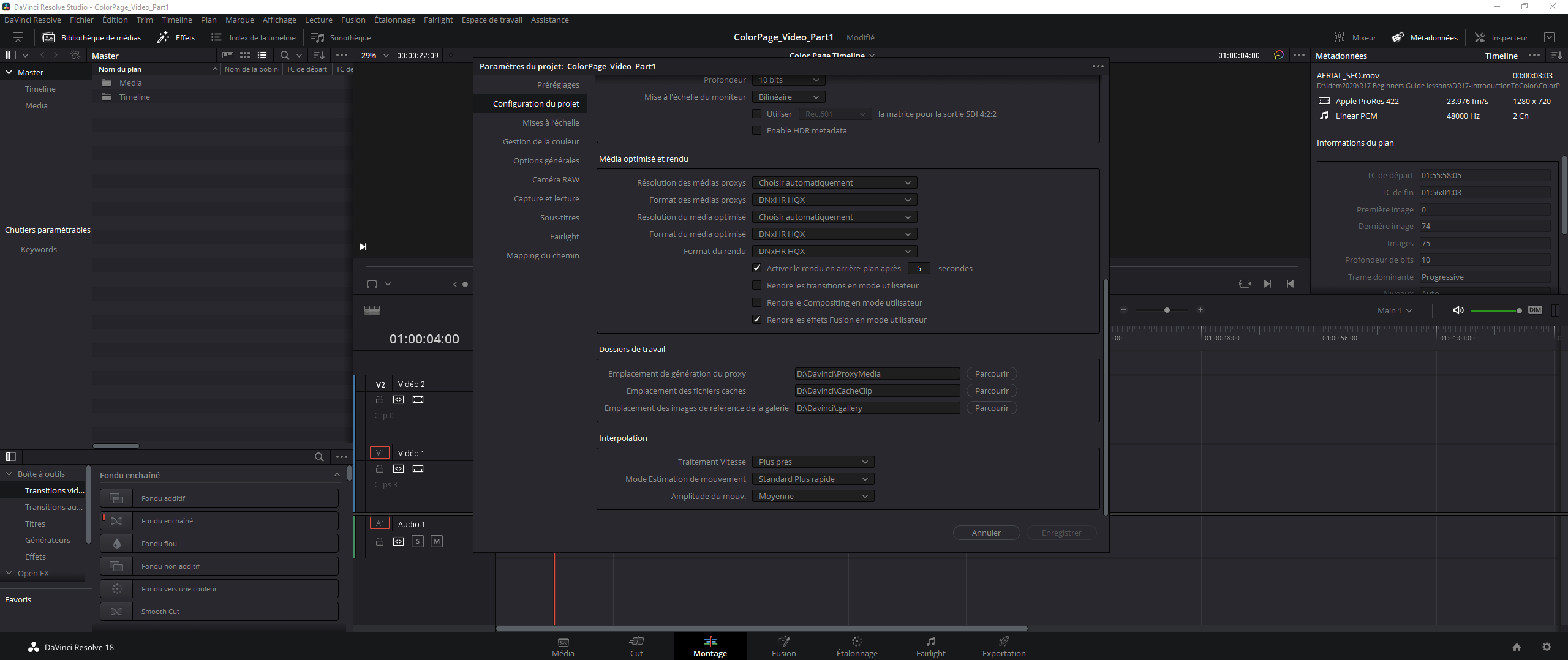The height and width of the screenshot is (660, 1568).
Task: Open Format du média optimisé dropdown
Action: click(834, 234)
